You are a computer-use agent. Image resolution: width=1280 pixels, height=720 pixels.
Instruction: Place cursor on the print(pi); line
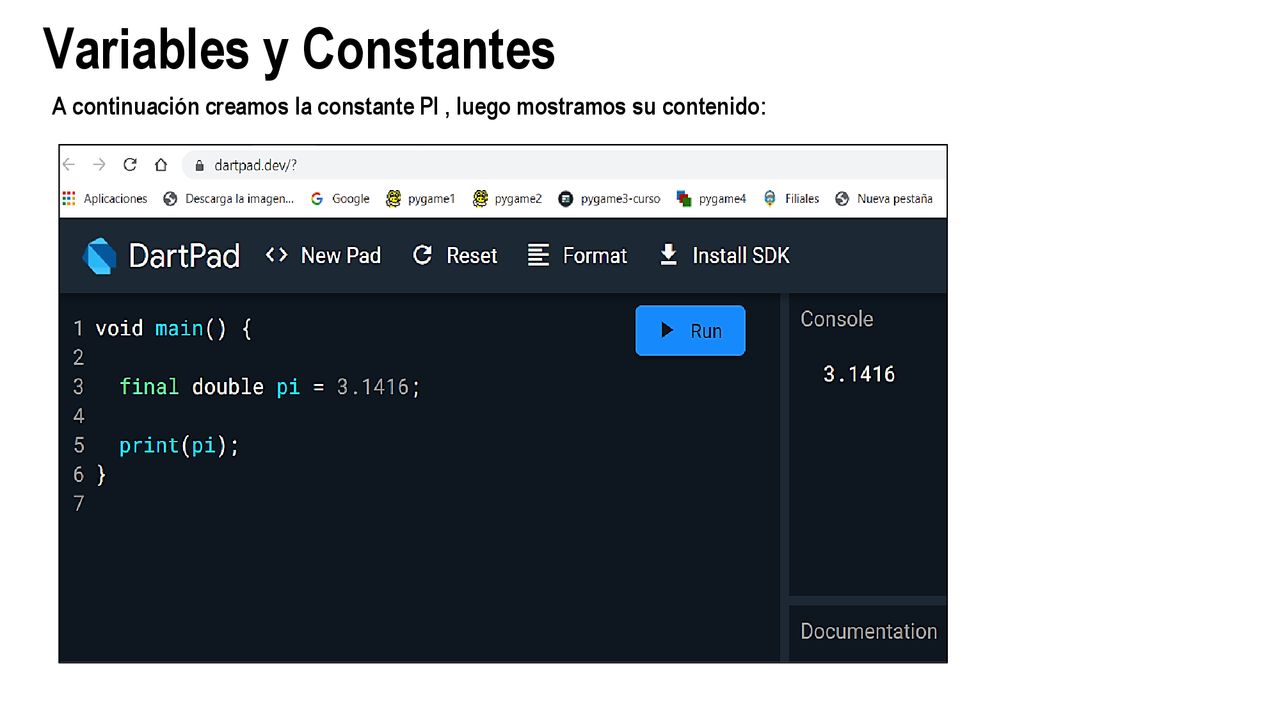179,445
